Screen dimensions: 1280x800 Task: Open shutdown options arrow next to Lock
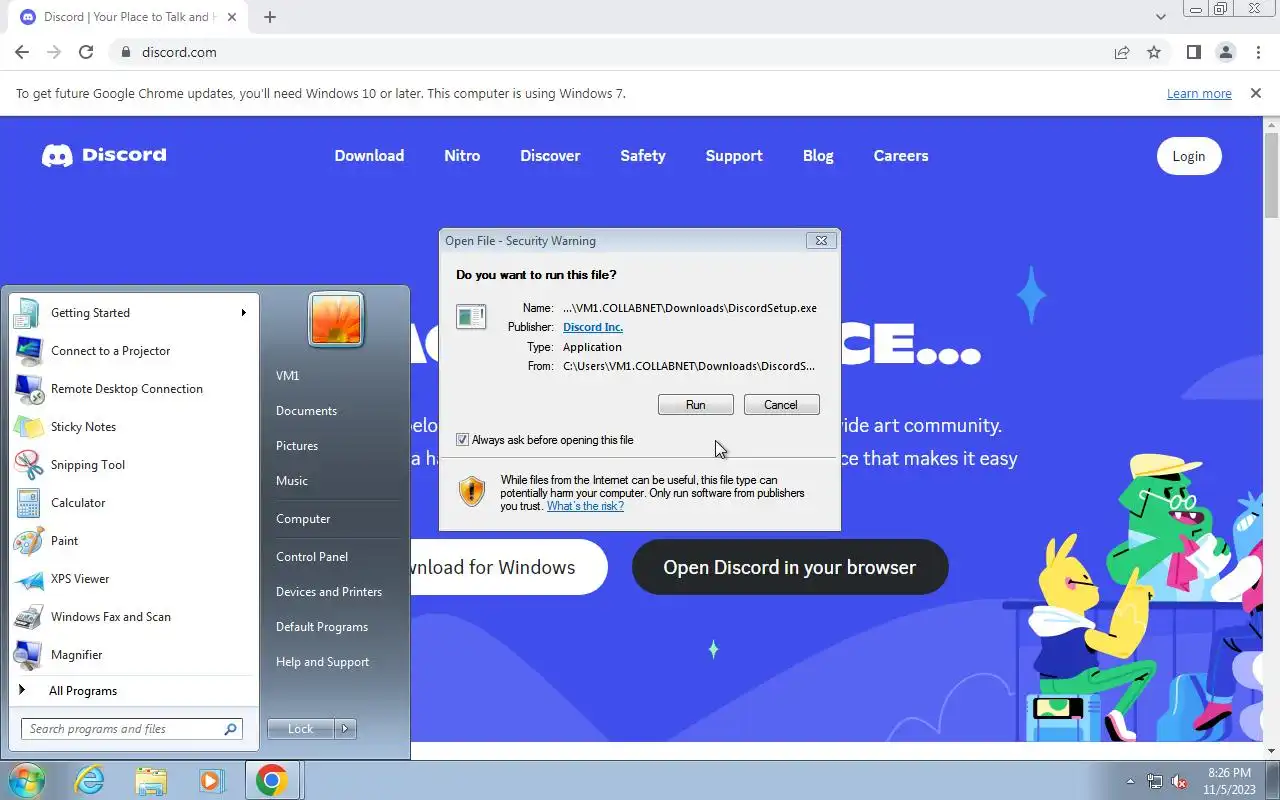[x=345, y=729]
